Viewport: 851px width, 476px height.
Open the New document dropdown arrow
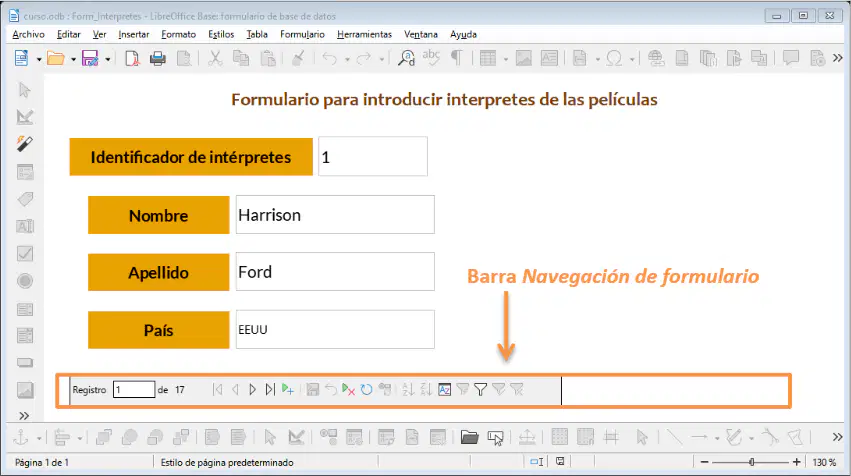pyautogui.click(x=39, y=59)
